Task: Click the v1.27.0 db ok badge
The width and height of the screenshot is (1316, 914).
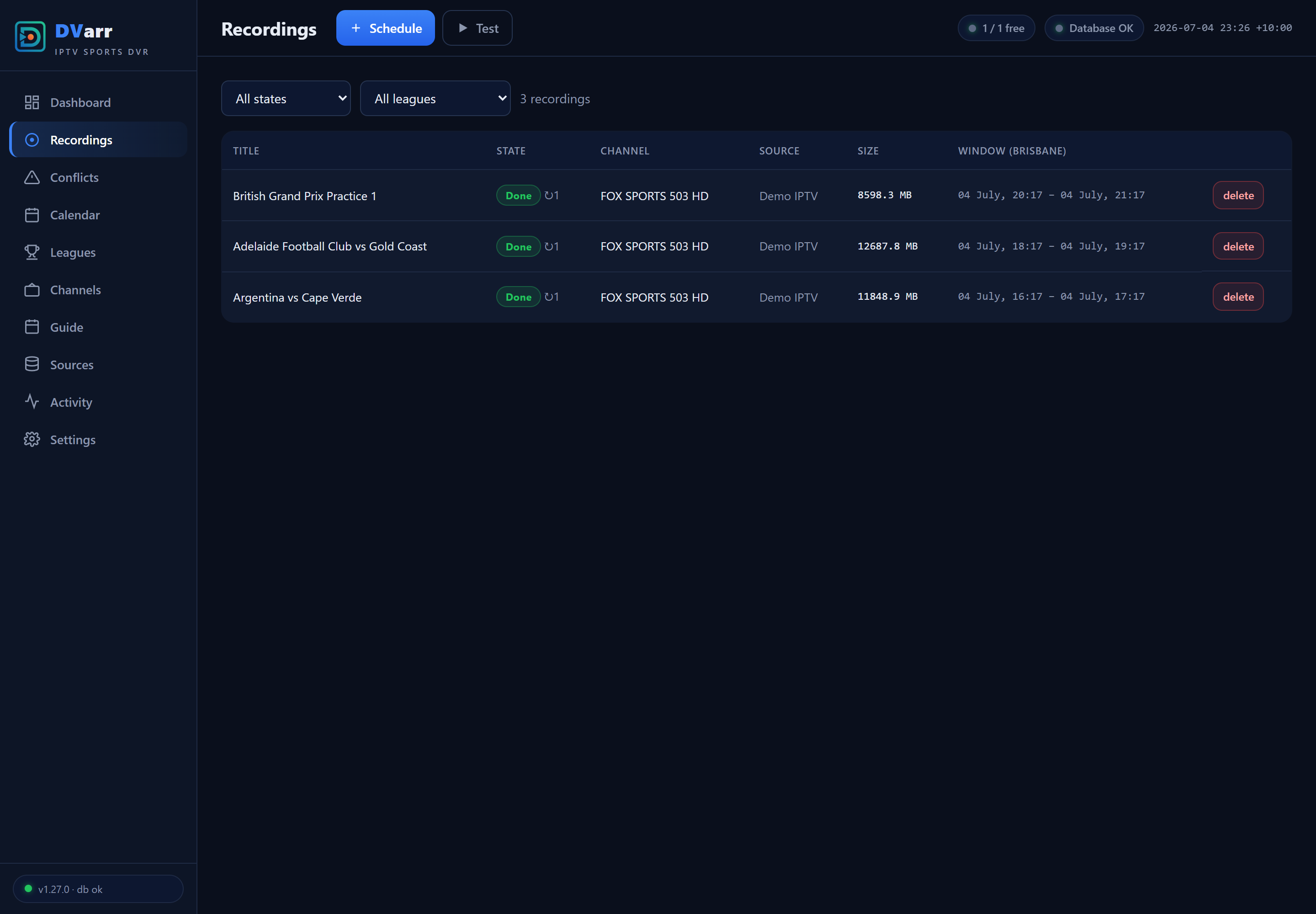Action: coord(98,889)
